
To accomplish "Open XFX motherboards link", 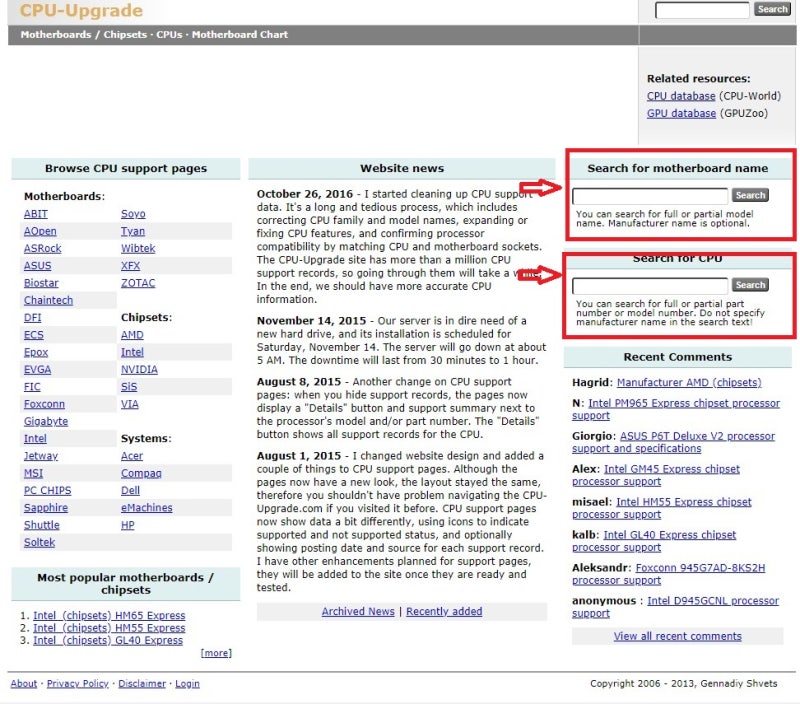I will pyautogui.click(x=131, y=266).
